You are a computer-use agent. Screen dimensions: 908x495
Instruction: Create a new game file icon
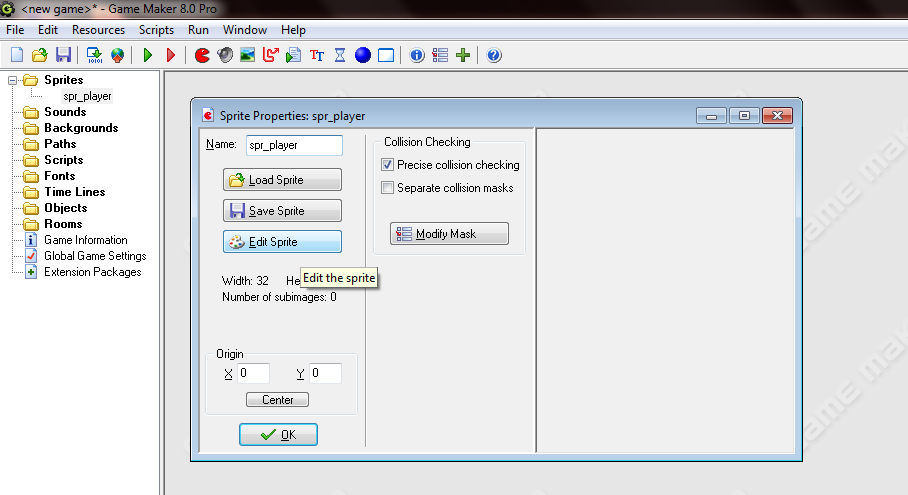coord(17,55)
